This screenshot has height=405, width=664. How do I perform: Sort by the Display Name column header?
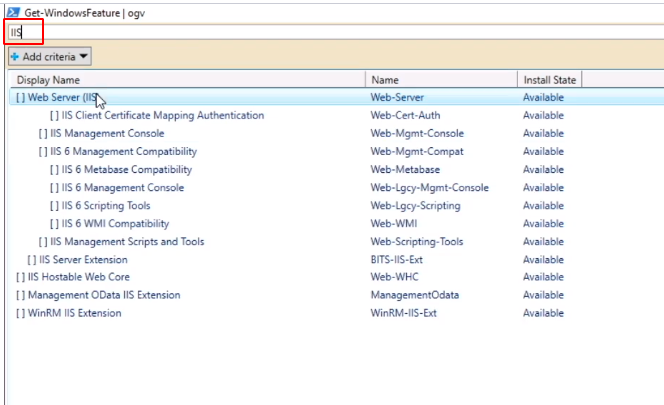(x=186, y=80)
